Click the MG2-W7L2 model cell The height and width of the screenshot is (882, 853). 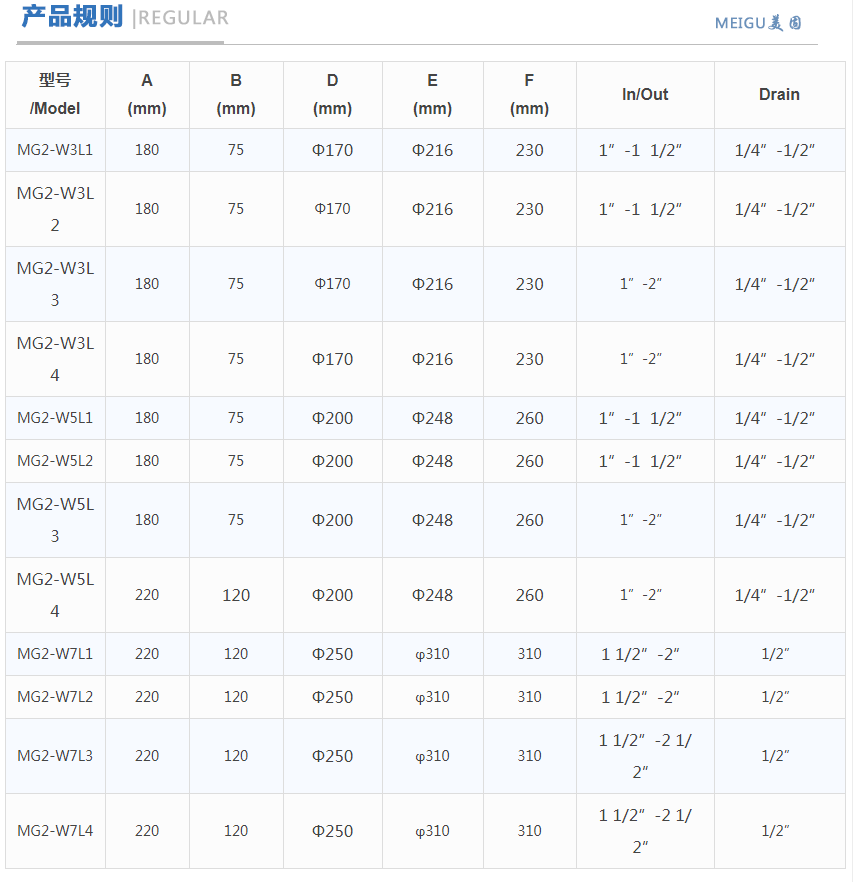pos(55,697)
